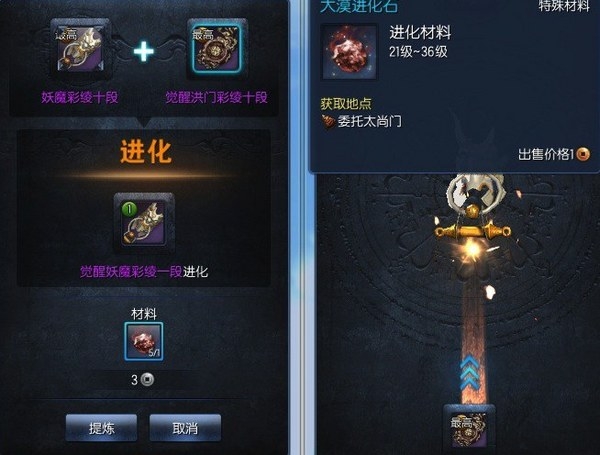600x455 pixels.
Task: Click the 委托太尚门 location text
Action: click(x=370, y=121)
